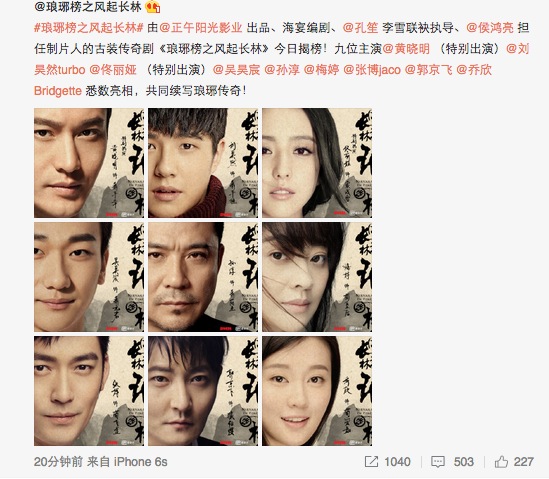
Task: View top-left poster of man with furrowed brow
Action: click(89, 163)
